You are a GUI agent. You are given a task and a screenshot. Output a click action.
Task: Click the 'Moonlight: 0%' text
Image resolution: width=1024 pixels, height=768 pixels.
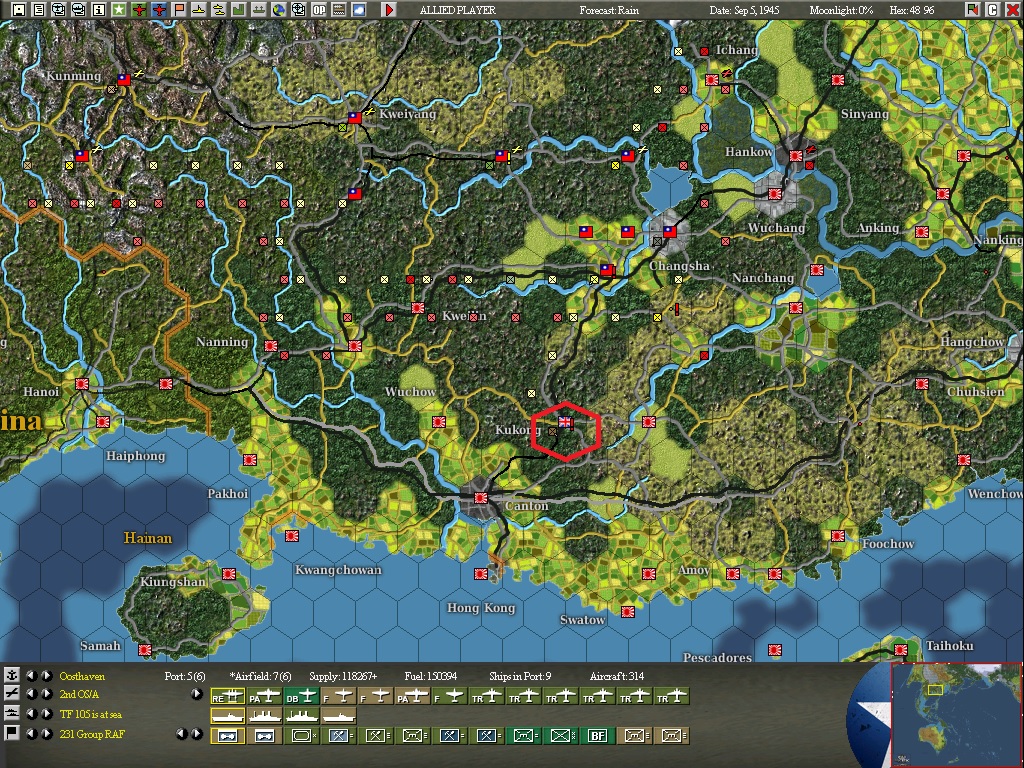841,10
